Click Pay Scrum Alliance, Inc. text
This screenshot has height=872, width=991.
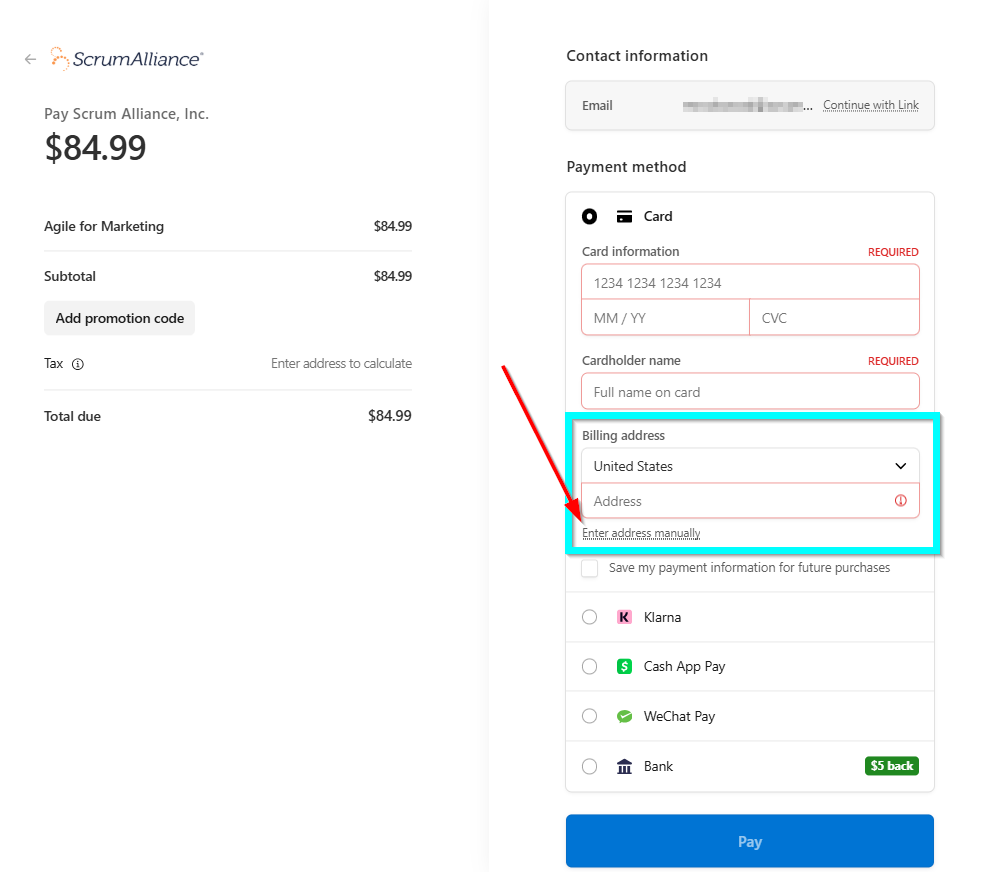coord(126,114)
